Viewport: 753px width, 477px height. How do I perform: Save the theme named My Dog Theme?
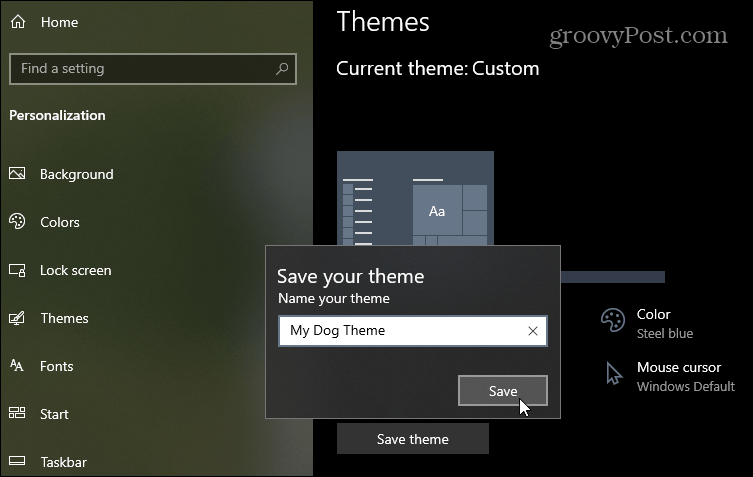[503, 391]
